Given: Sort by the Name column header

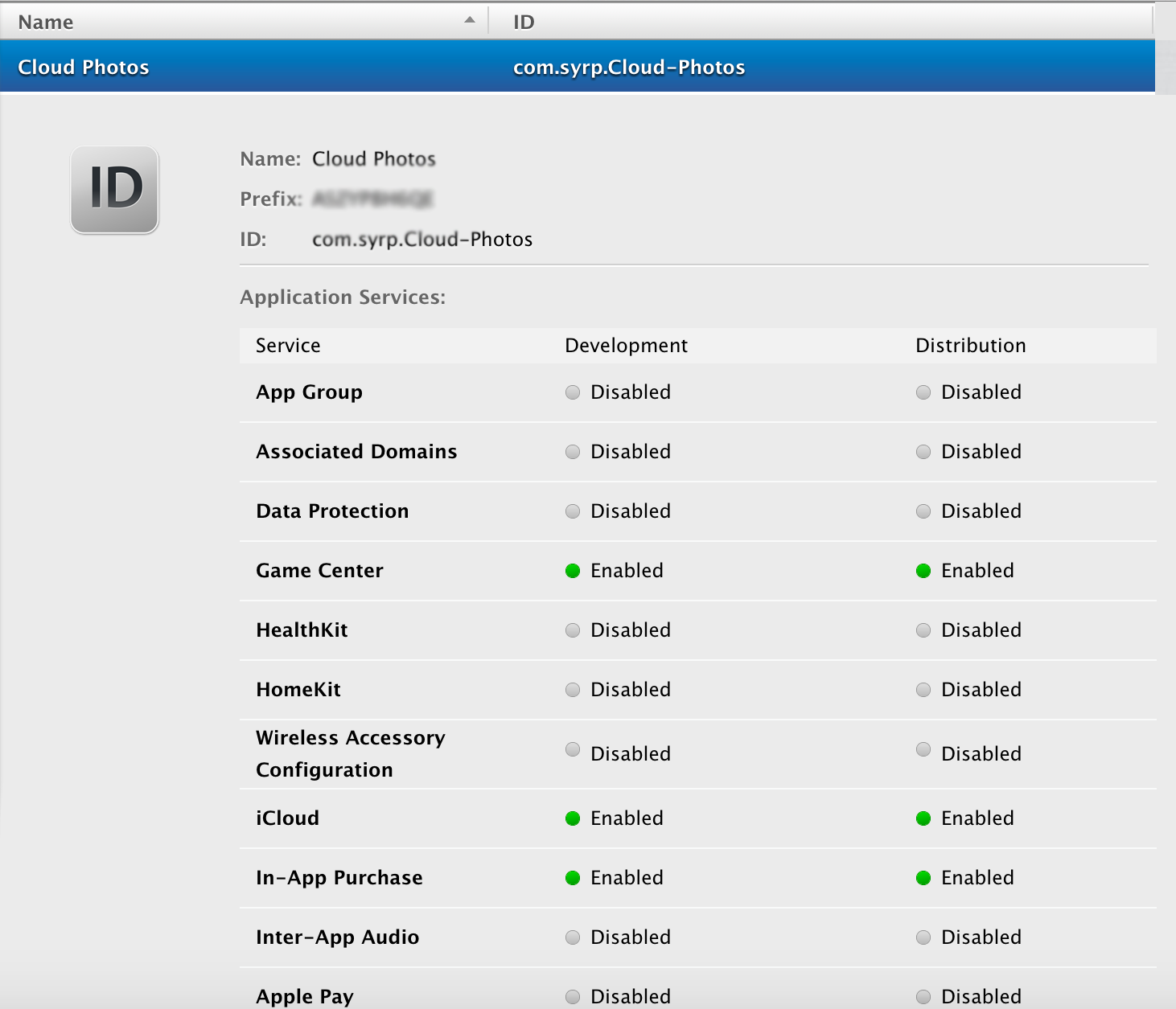Looking at the screenshot, I should pyautogui.click(x=244, y=22).
